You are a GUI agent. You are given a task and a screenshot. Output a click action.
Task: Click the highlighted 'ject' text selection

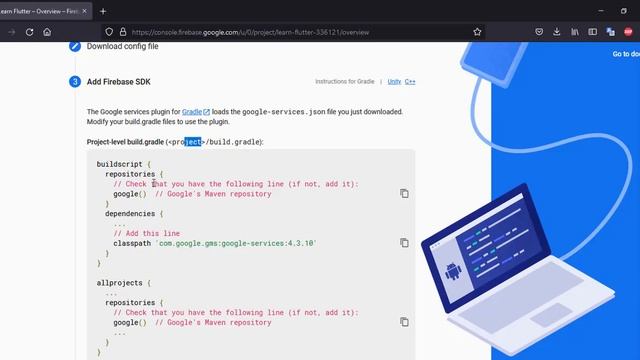point(193,142)
